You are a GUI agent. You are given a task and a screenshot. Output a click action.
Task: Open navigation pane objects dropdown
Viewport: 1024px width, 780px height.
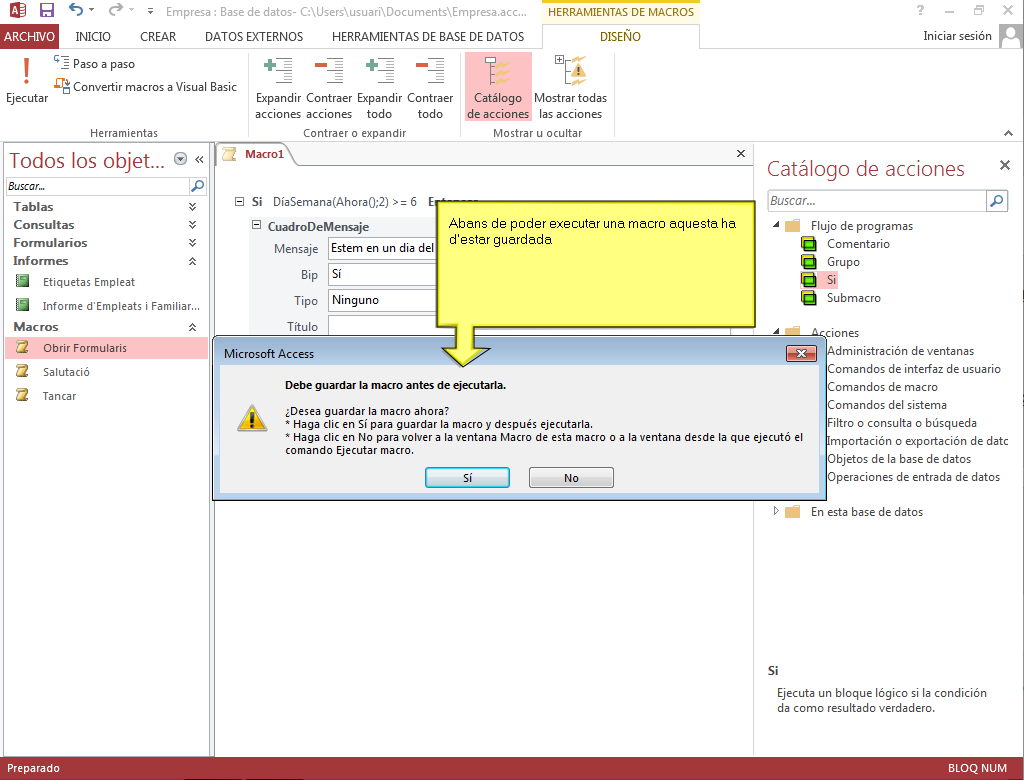[181, 159]
